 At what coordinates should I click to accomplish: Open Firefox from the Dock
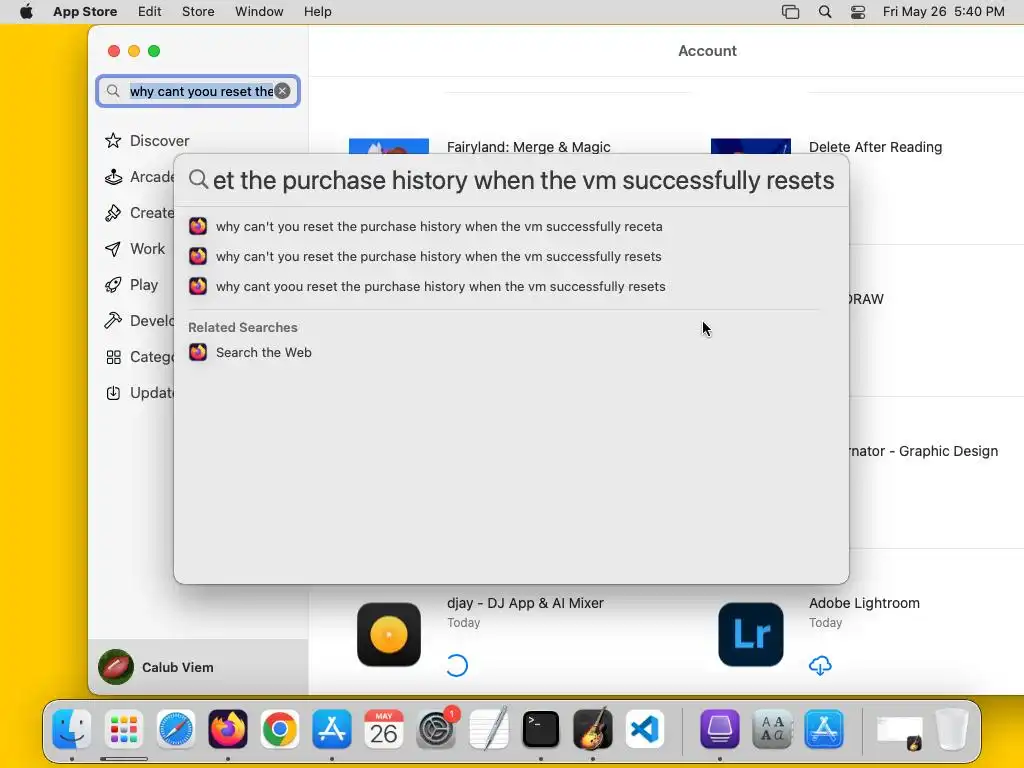228,729
